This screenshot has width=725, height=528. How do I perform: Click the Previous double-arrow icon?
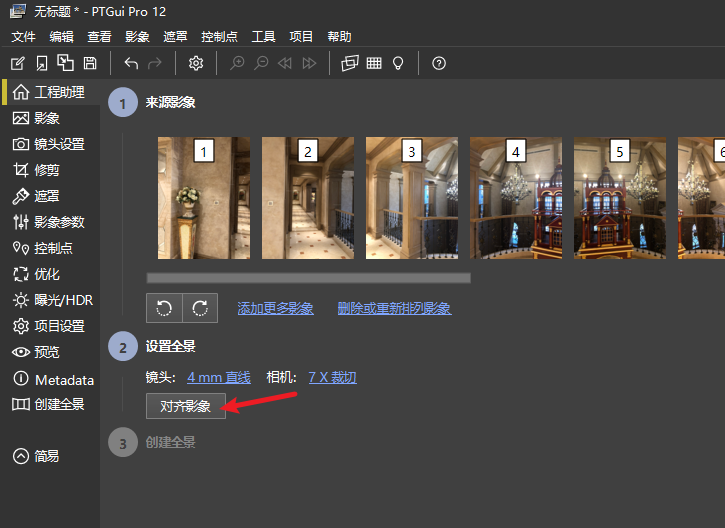tap(285, 63)
